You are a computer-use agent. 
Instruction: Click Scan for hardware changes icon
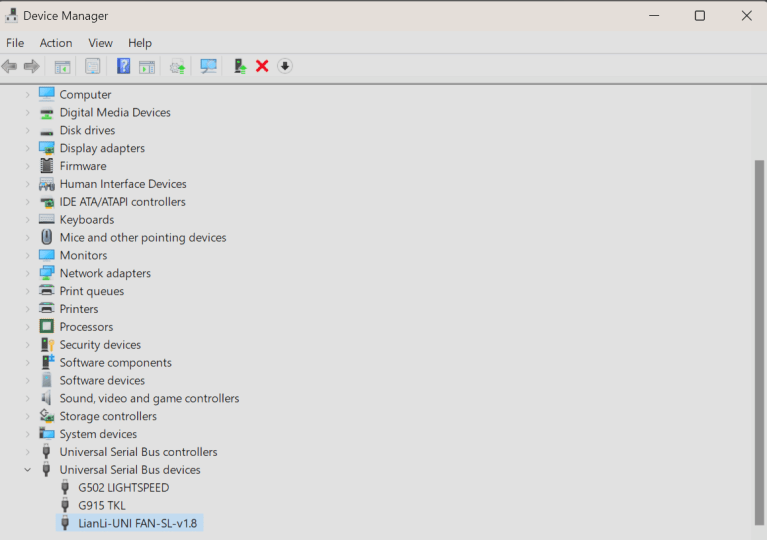(209, 66)
